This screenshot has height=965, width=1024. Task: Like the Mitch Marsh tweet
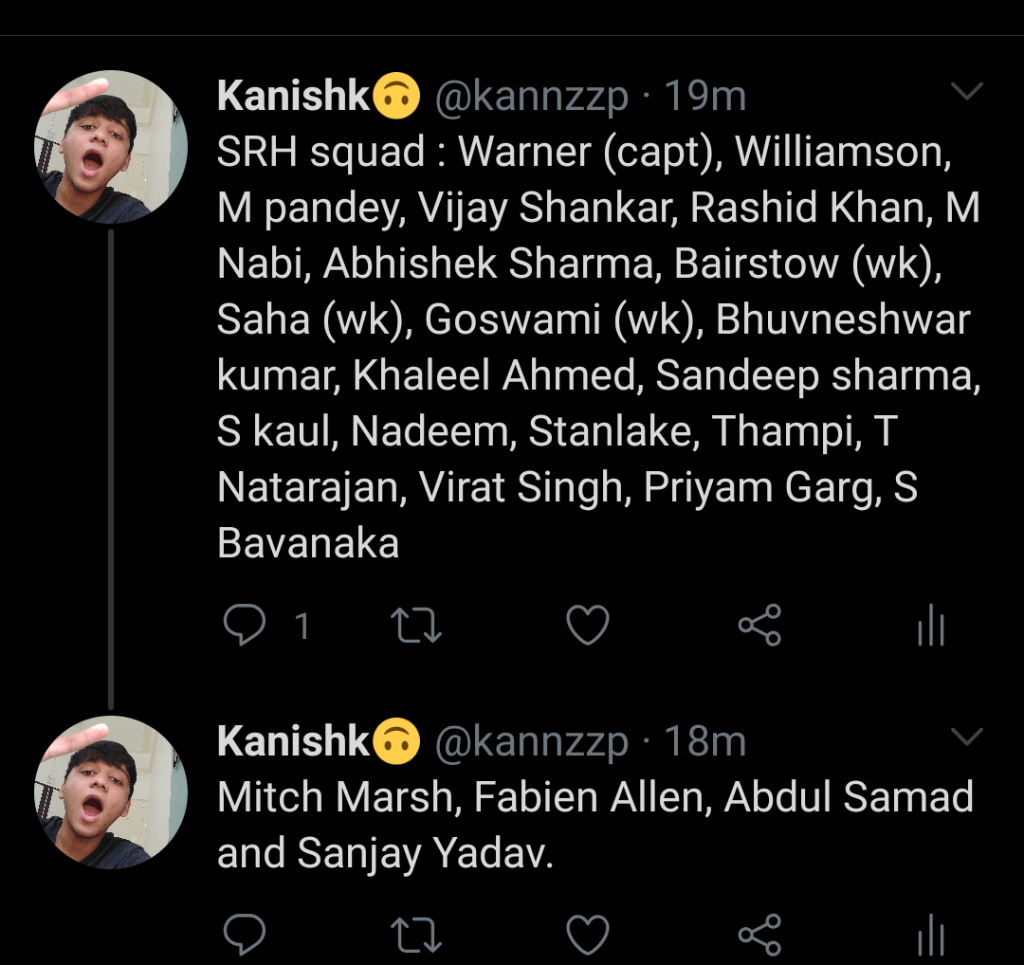(x=588, y=935)
